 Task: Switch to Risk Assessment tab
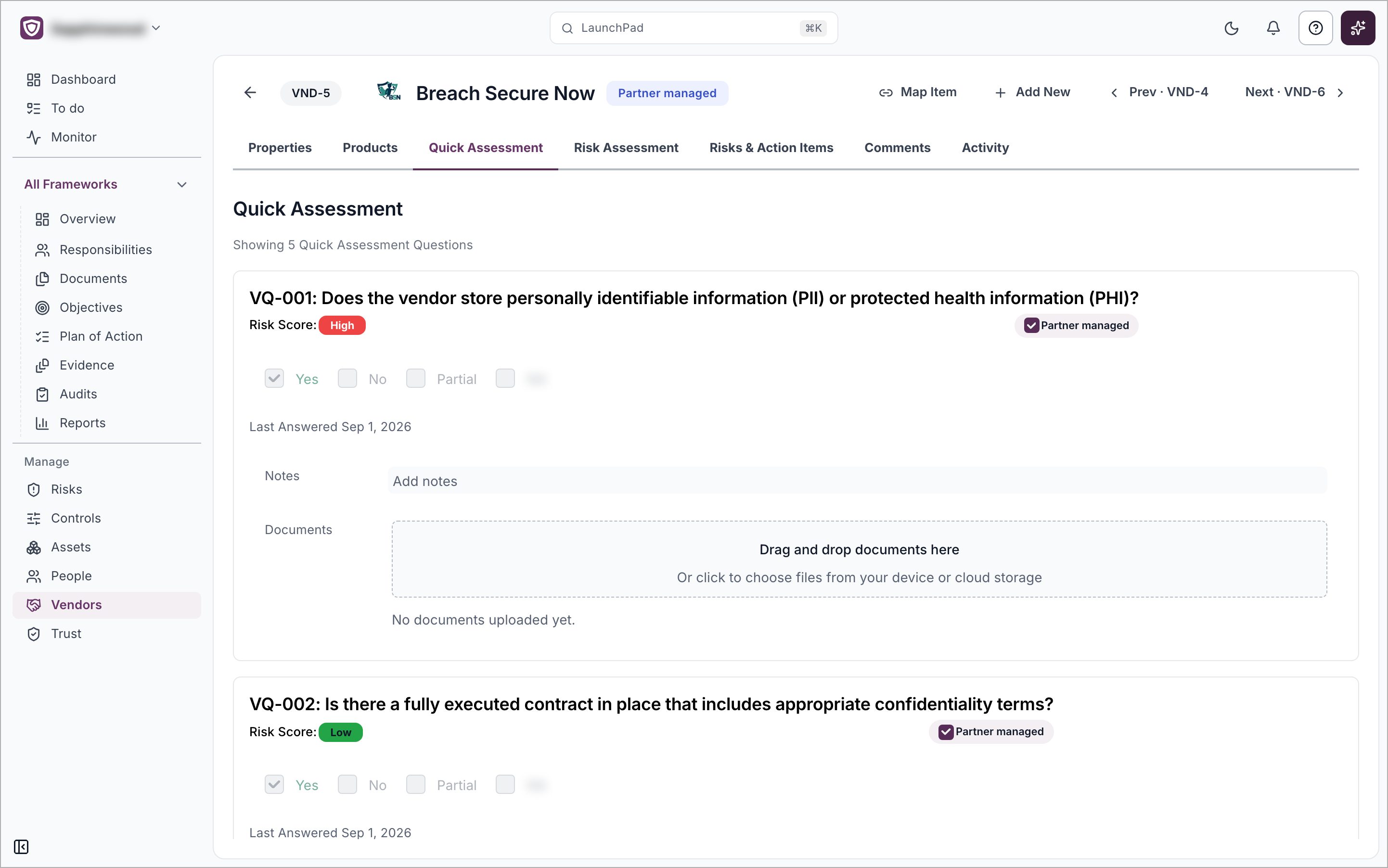pos(626,148)
